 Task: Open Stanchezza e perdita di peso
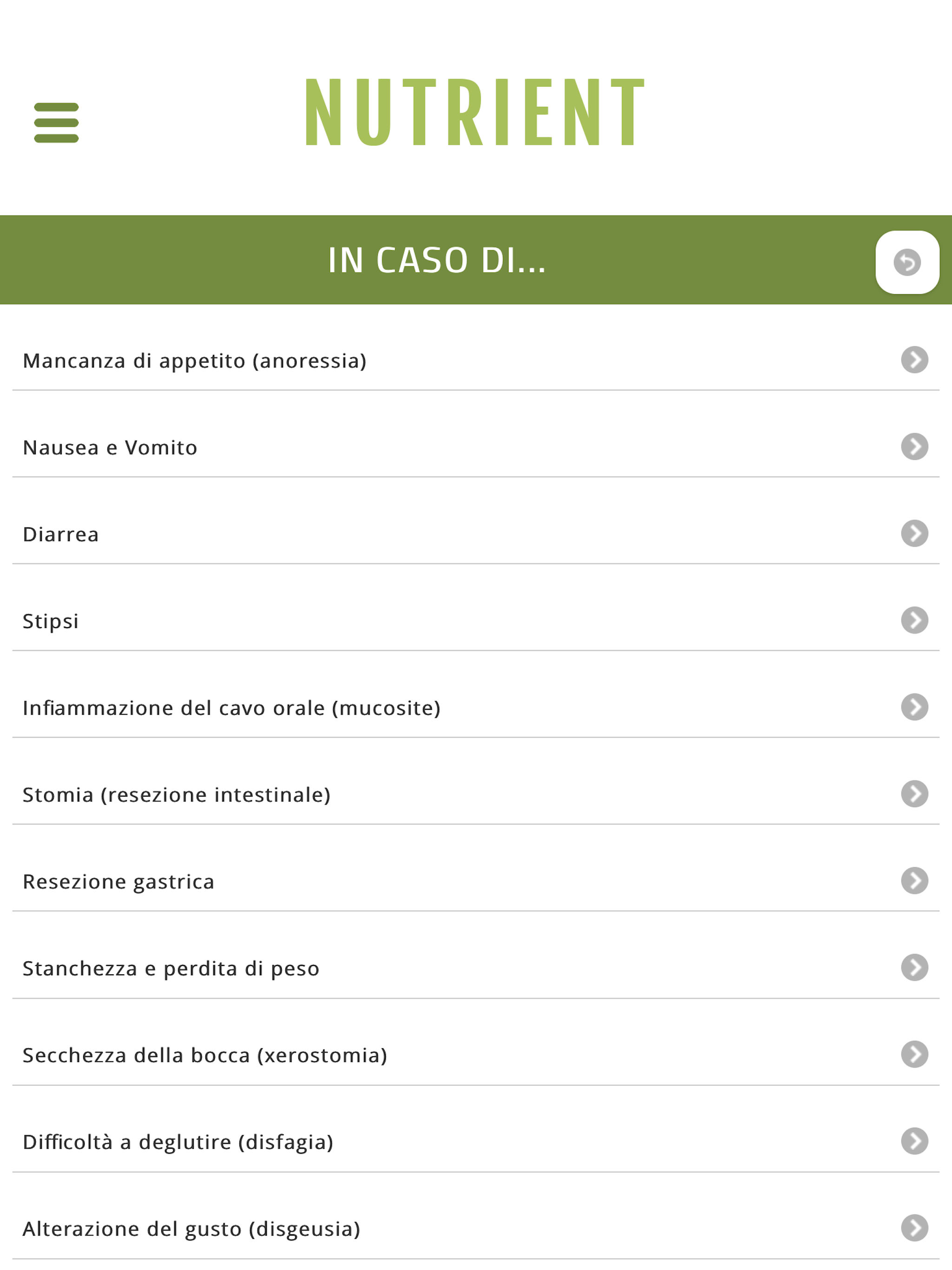(476, 968)
